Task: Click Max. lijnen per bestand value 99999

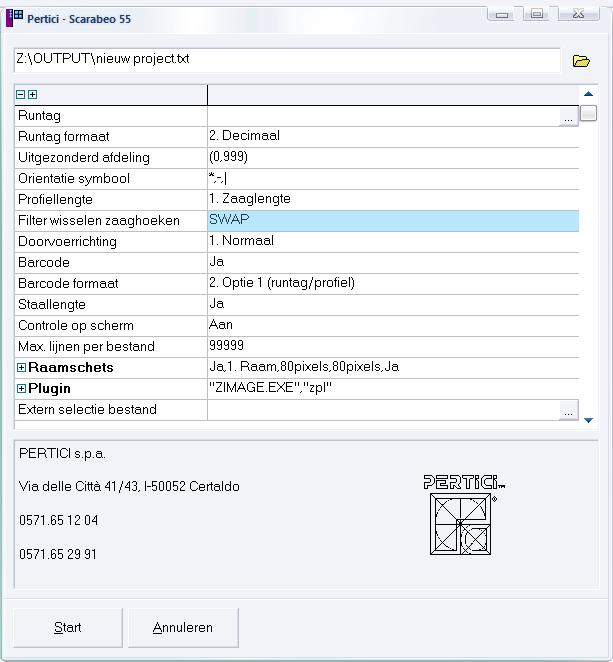Action: click(x=226, y=346)
